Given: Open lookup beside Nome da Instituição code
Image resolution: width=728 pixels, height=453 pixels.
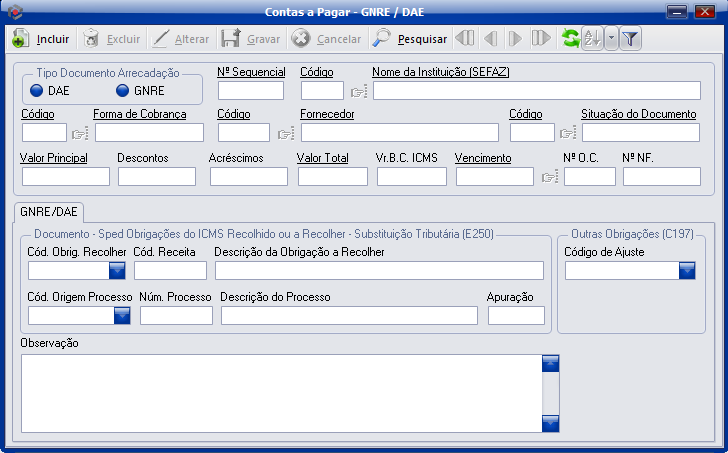Looking at the screenshot, I should coord(359,92).
